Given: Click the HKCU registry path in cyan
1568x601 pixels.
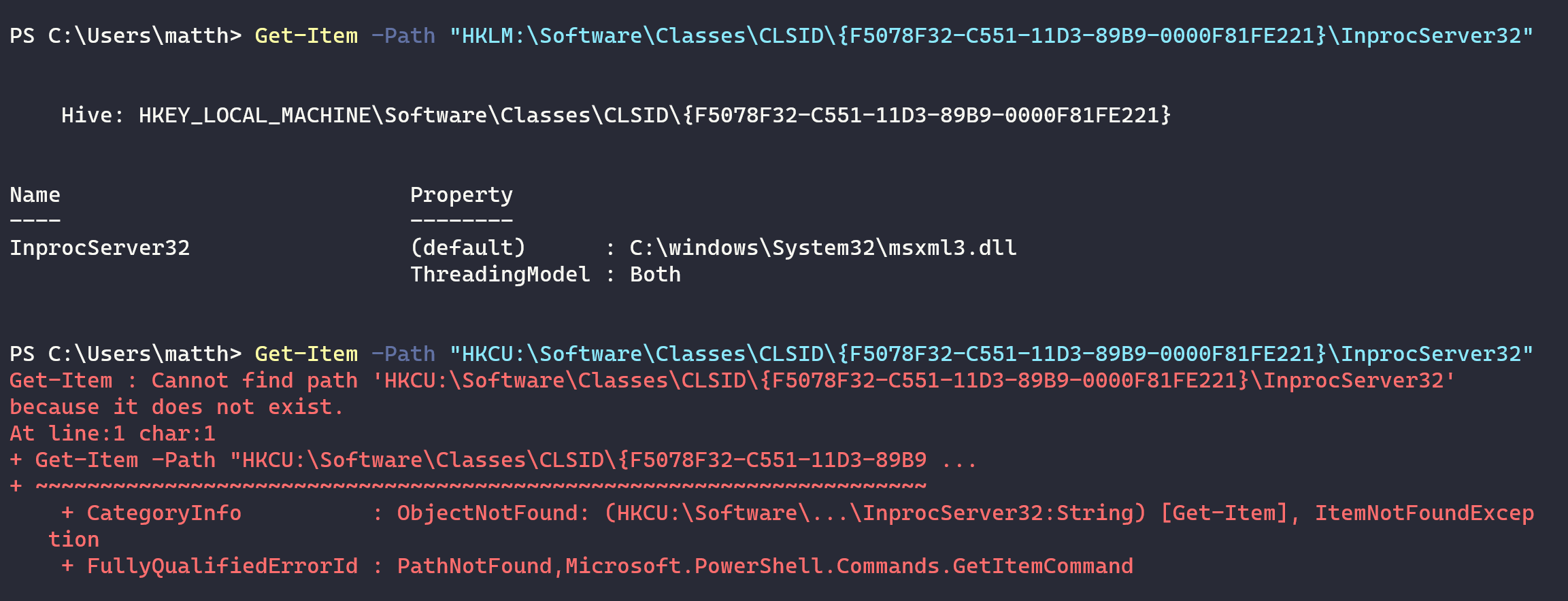Looking at the screenshot, I should [x=991, y=354].
